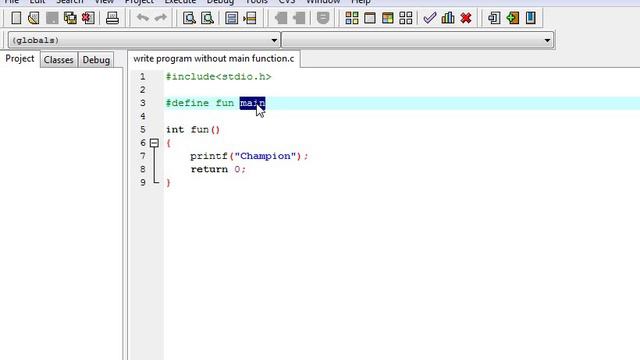Screen dimensions: 640x360
Task: Click the grayed Toggle Bookmark icon
Action: [x=323, y=18]
